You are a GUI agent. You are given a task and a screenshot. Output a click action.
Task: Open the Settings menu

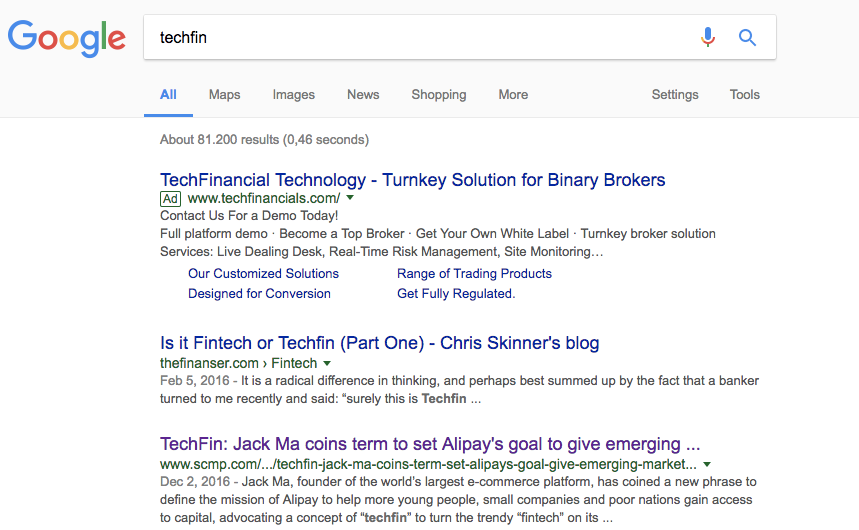[675, 95]
